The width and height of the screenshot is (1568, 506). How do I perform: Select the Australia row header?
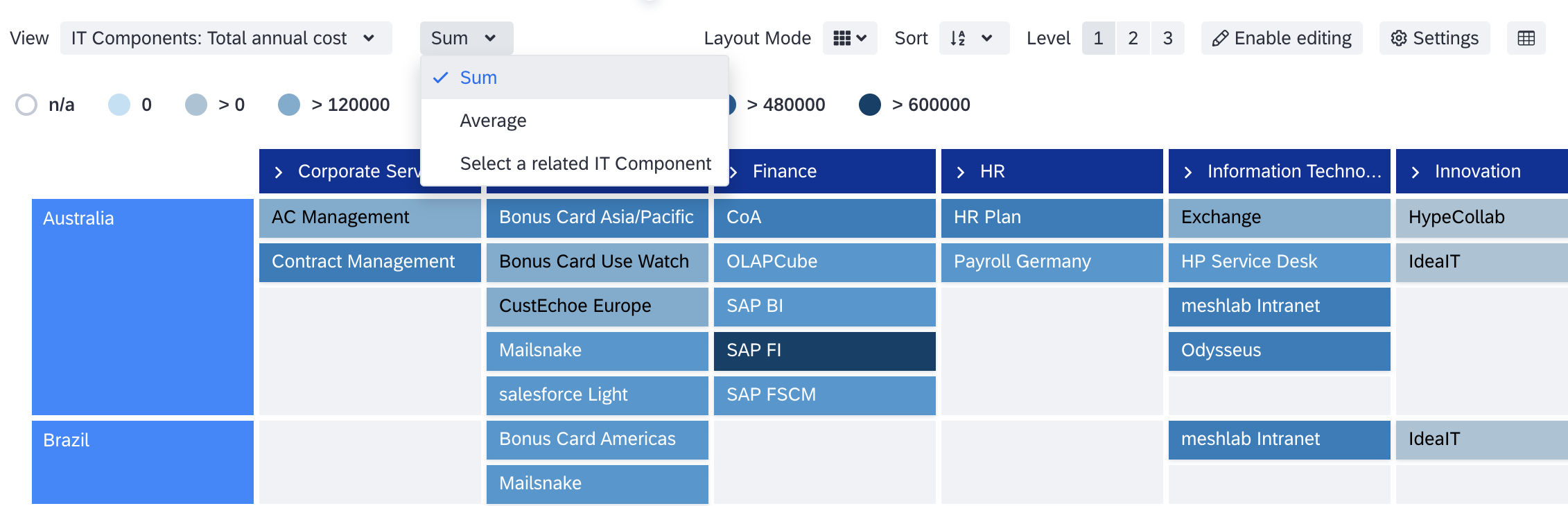point(143,307)
